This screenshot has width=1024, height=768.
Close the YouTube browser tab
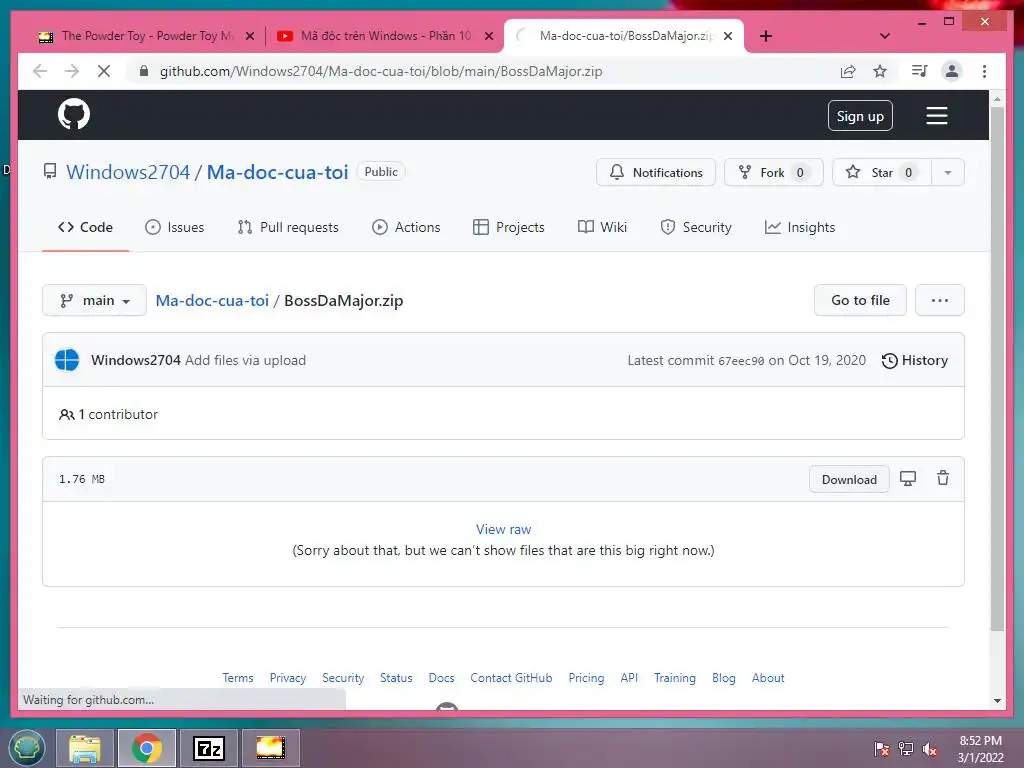488,37
